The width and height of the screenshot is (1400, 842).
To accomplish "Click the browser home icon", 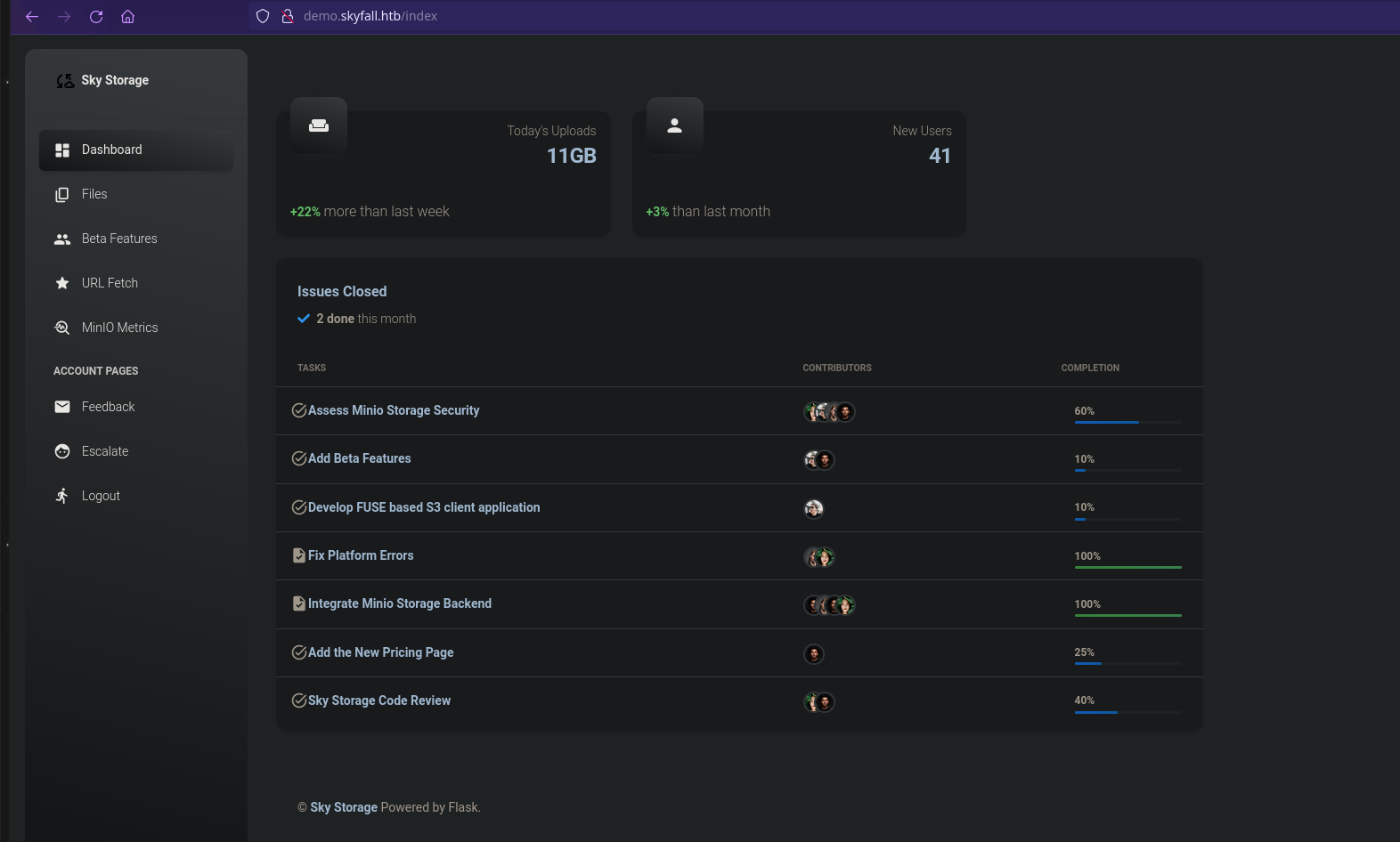I will pos(128,17).
